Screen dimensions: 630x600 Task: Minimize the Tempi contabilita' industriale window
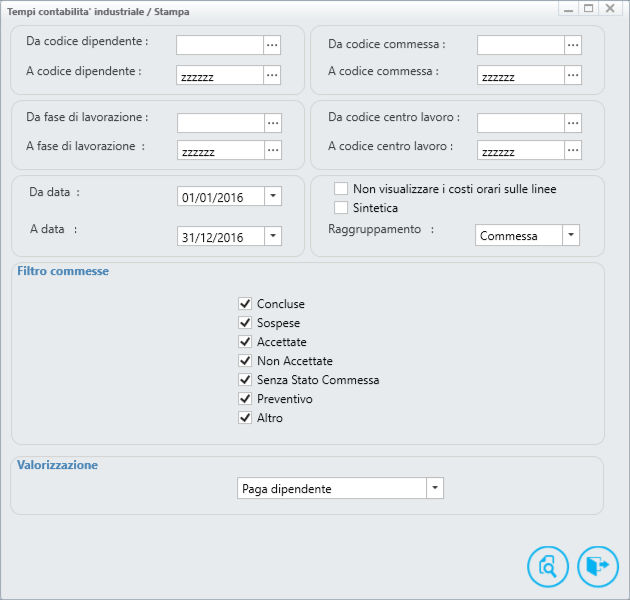[x=569, y=9]
